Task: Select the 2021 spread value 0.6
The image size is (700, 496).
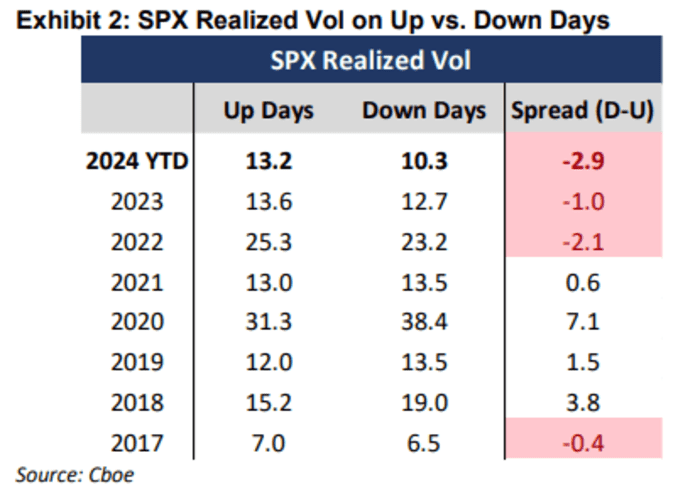Action: pos(581,280)
